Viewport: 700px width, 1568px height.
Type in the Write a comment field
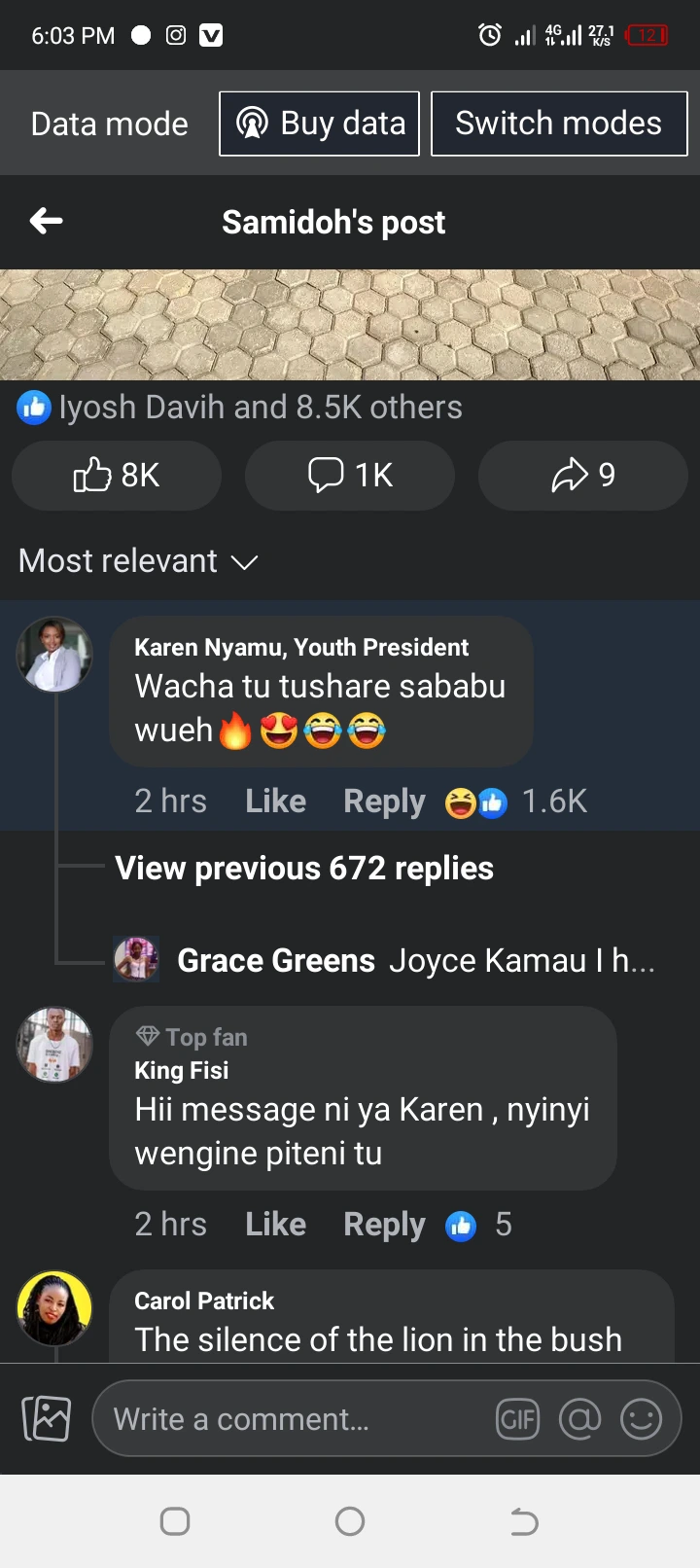point(292,1420)
